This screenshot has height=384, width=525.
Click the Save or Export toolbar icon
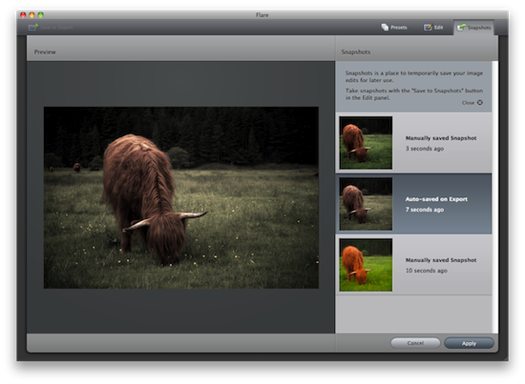click(33, 27)
